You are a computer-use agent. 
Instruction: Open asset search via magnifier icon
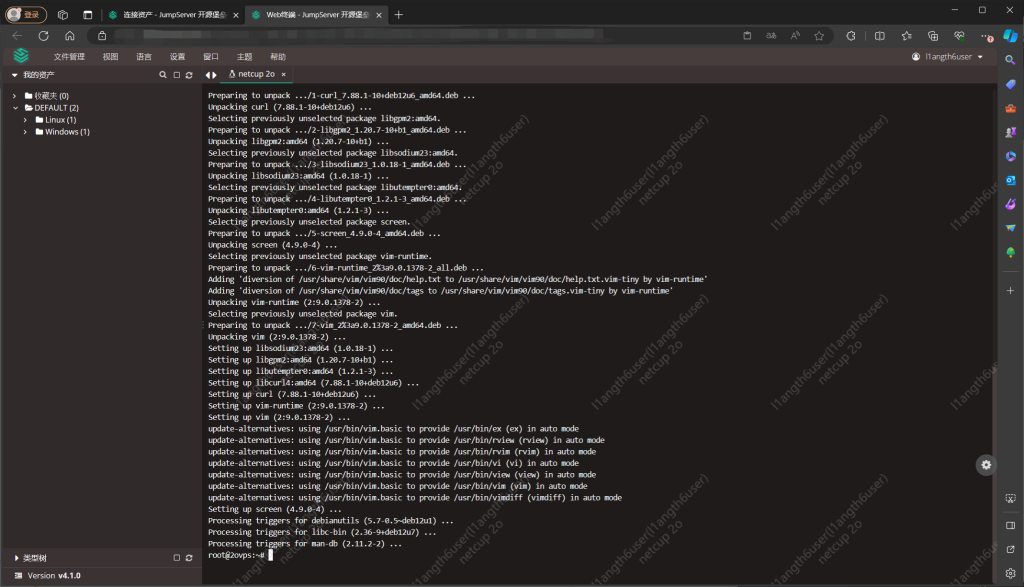[x=162, y=74]
